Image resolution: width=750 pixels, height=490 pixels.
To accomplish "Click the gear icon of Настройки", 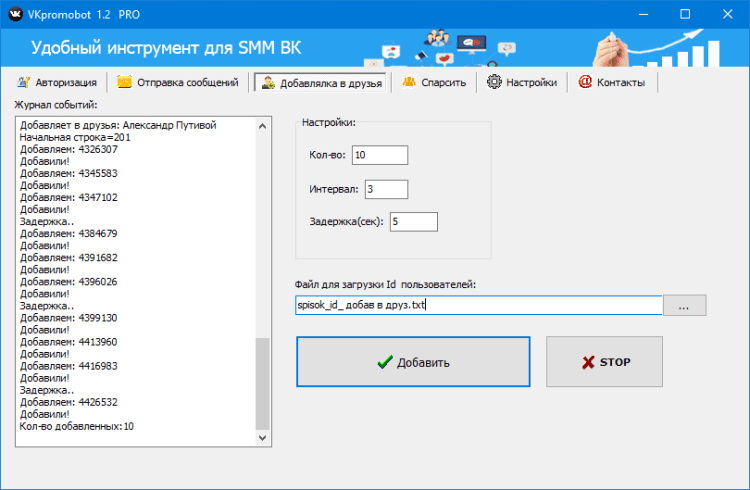I will pos(494,82).
